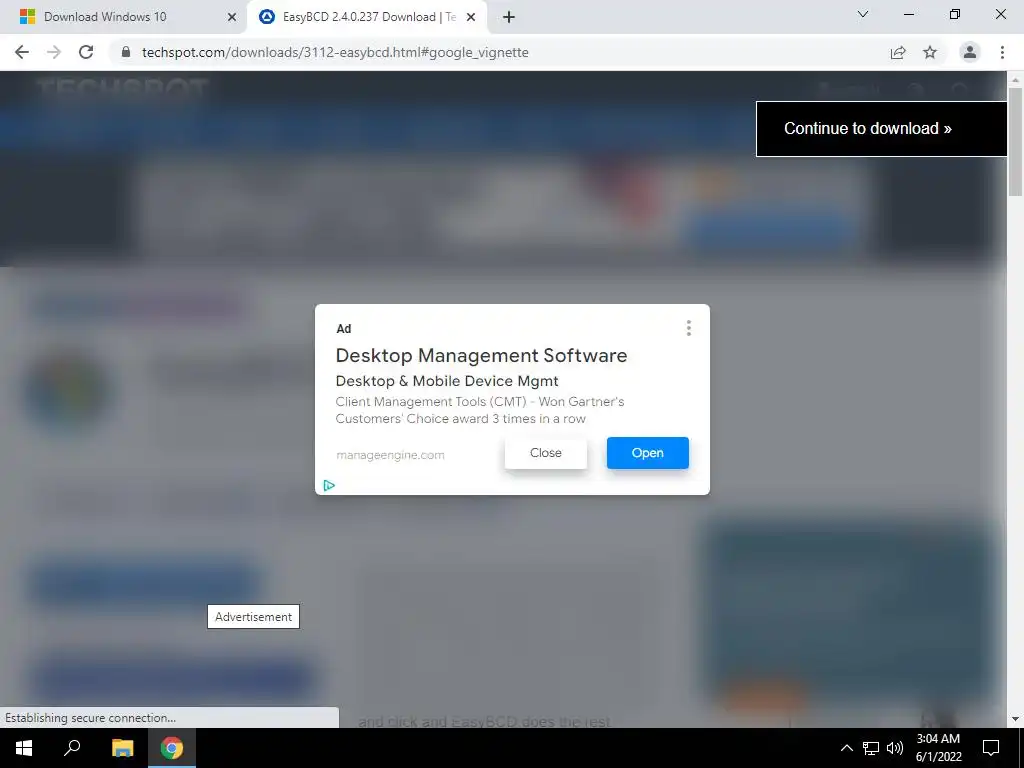Click the Desktop Management Software headline
The image size is (1024, 768).
[x=481, y=355]
